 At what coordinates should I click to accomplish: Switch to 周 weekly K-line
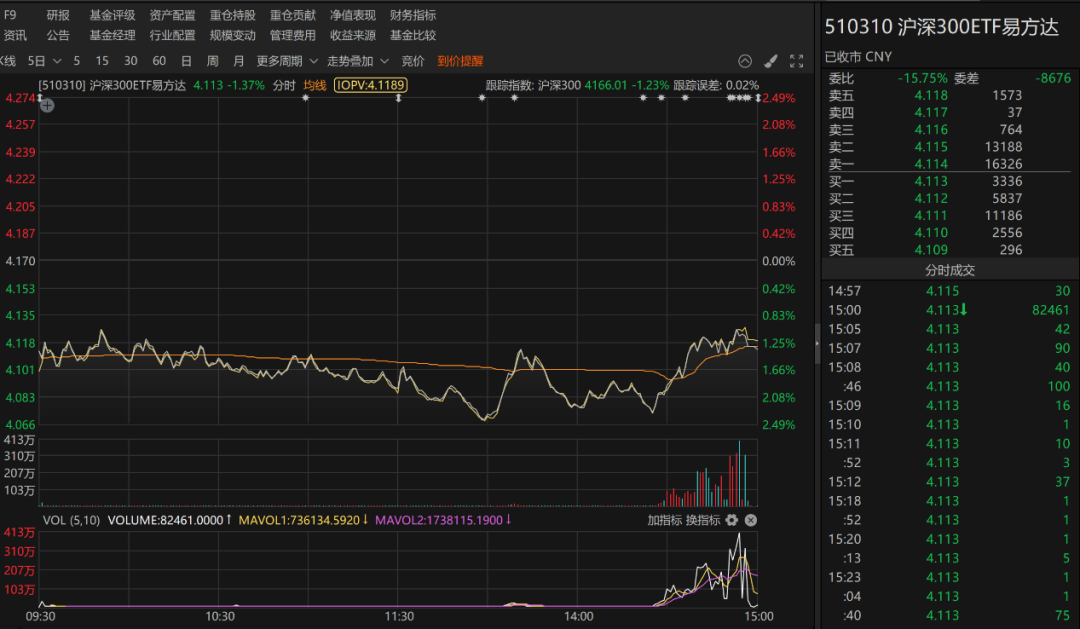point(213,61)
